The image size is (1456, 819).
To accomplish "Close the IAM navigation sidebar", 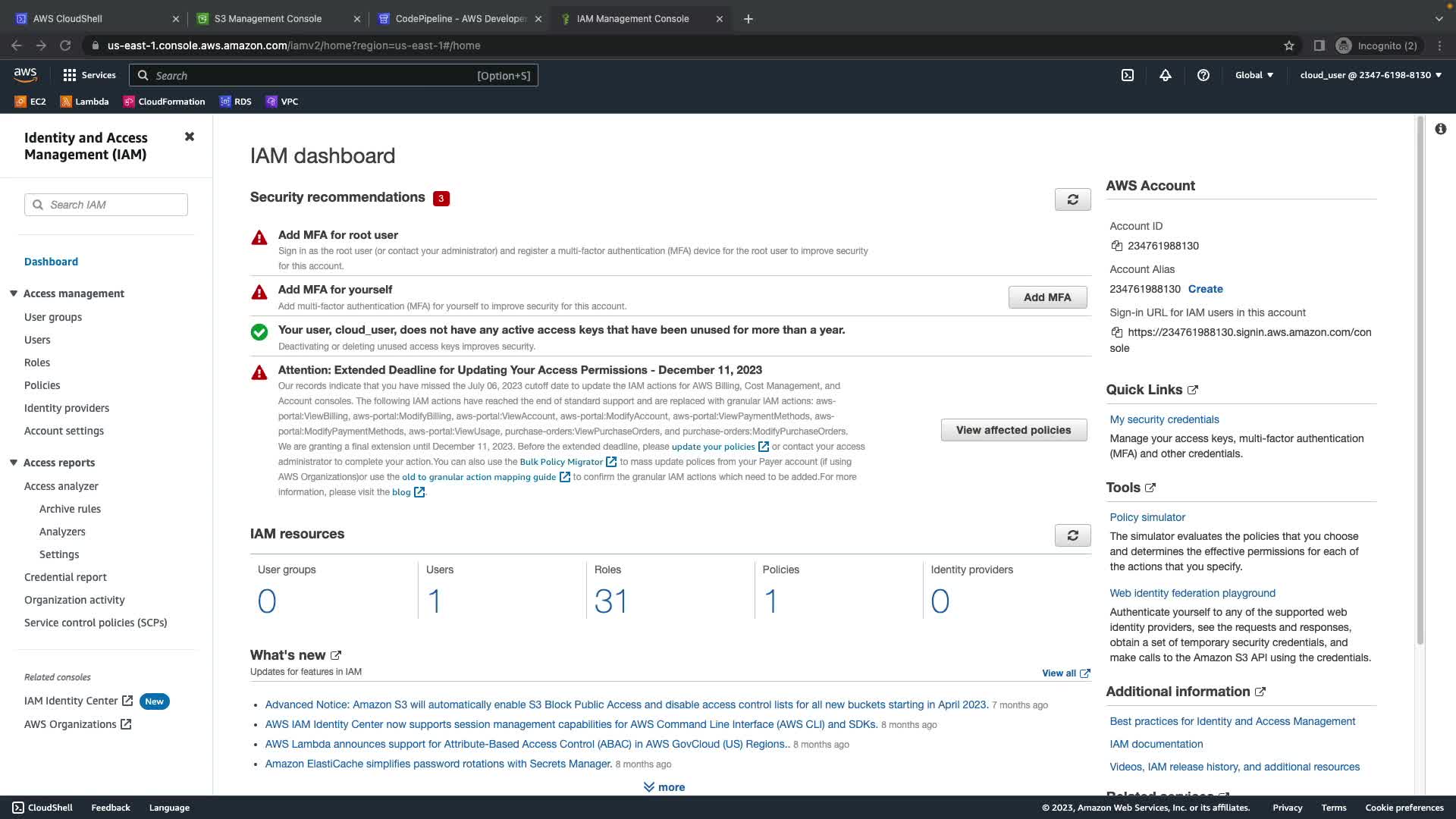I will [x=190, y=136].
